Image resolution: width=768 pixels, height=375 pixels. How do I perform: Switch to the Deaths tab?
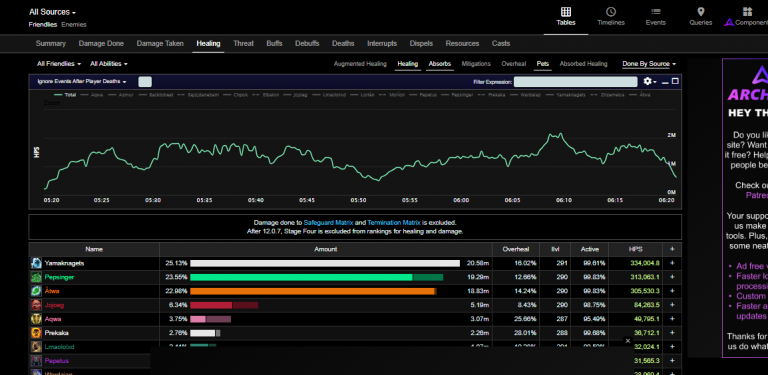(343, 44)
